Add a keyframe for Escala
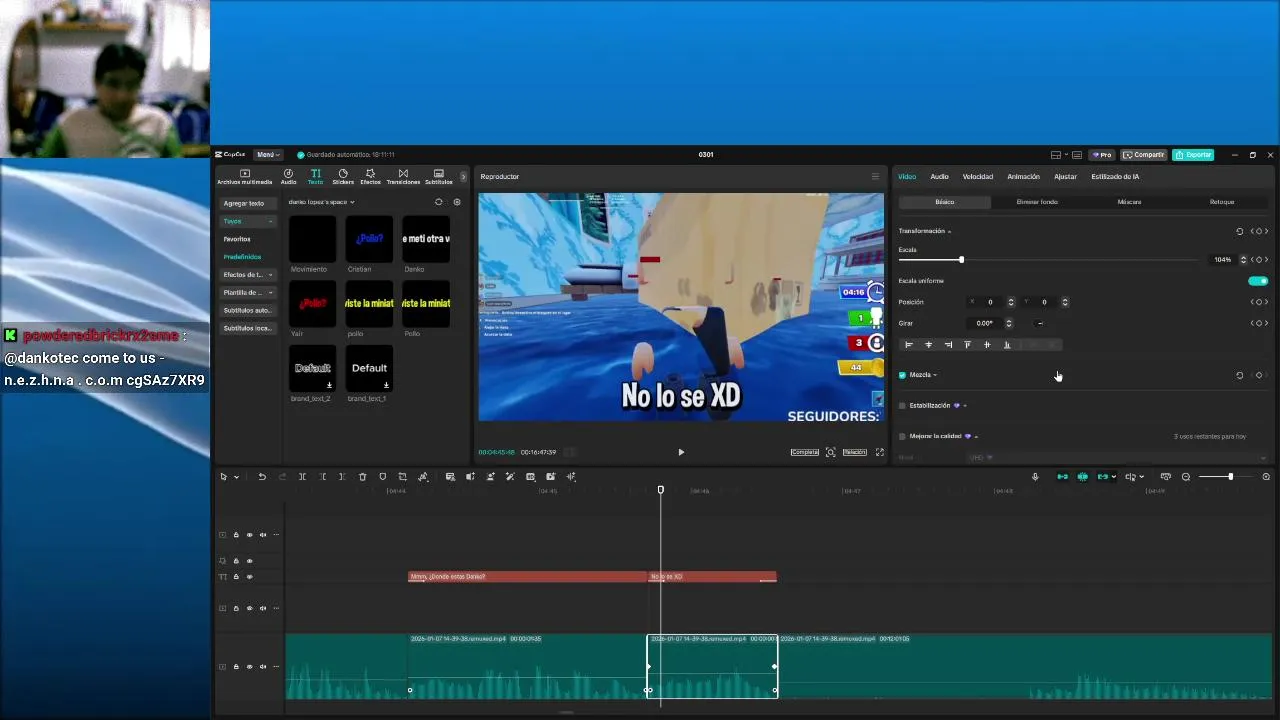The width and height of the screenshot is (1280, 720). (x=1259, y=260)
